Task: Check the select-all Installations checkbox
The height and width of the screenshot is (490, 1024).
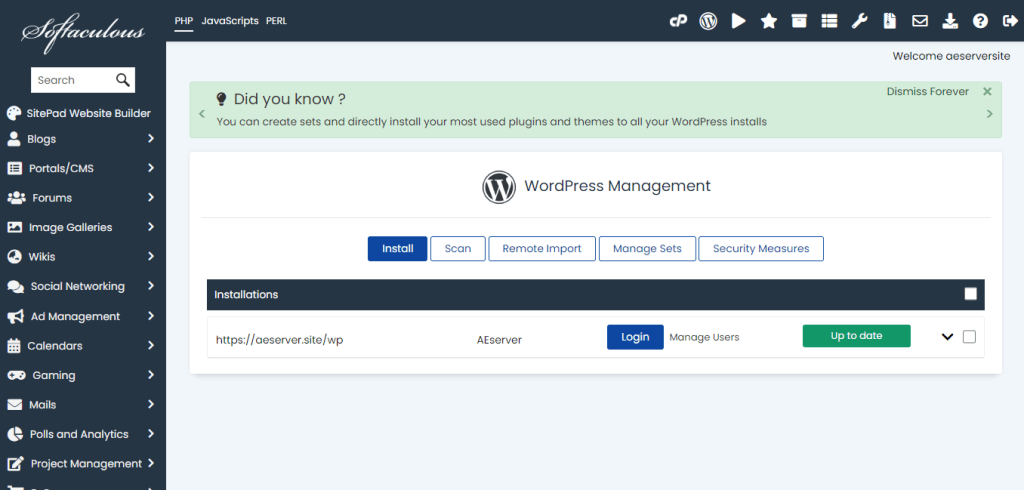Action: (x=970, y=294)
